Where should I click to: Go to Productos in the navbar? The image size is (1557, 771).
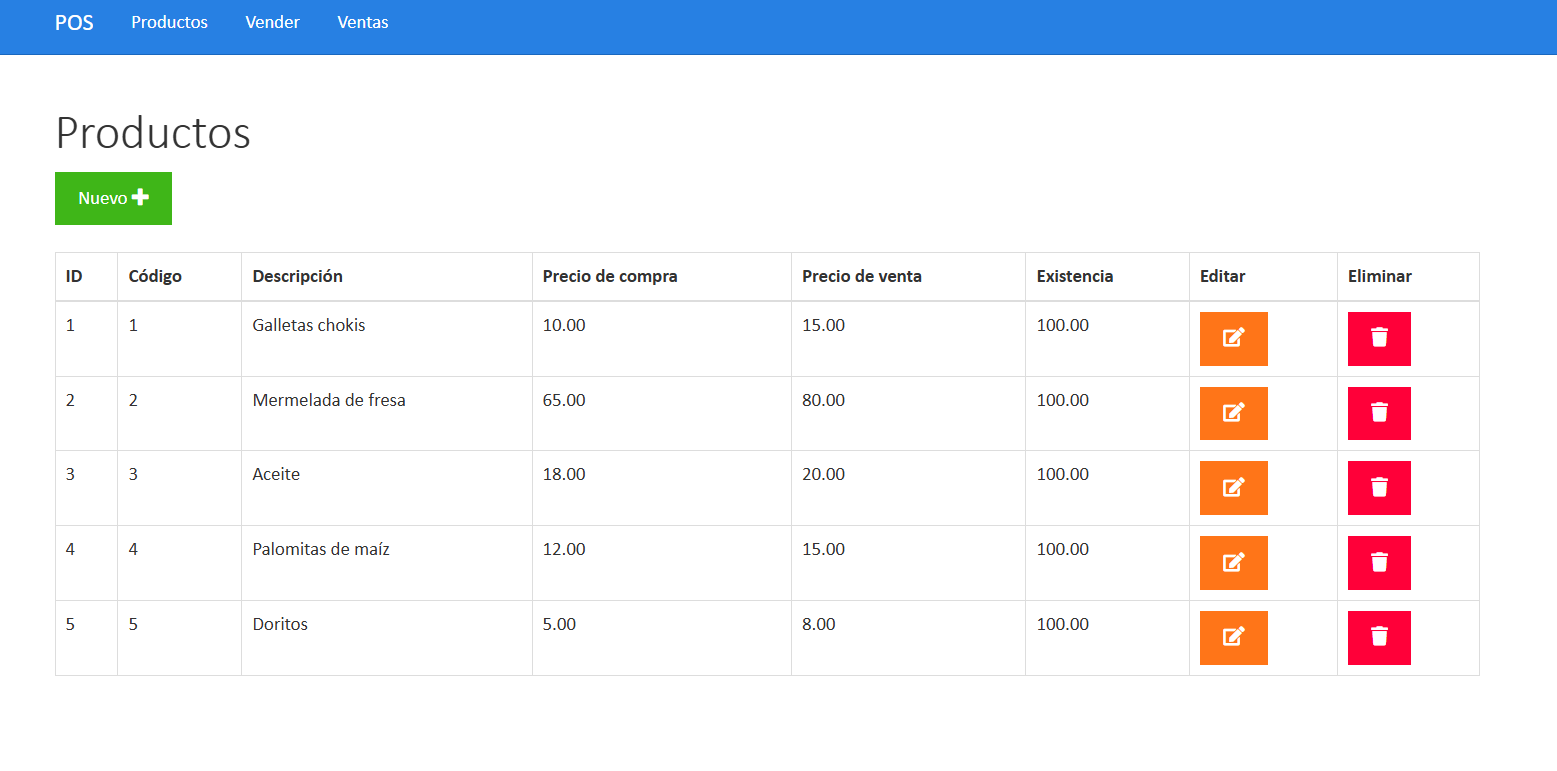(x=169, y=22)
